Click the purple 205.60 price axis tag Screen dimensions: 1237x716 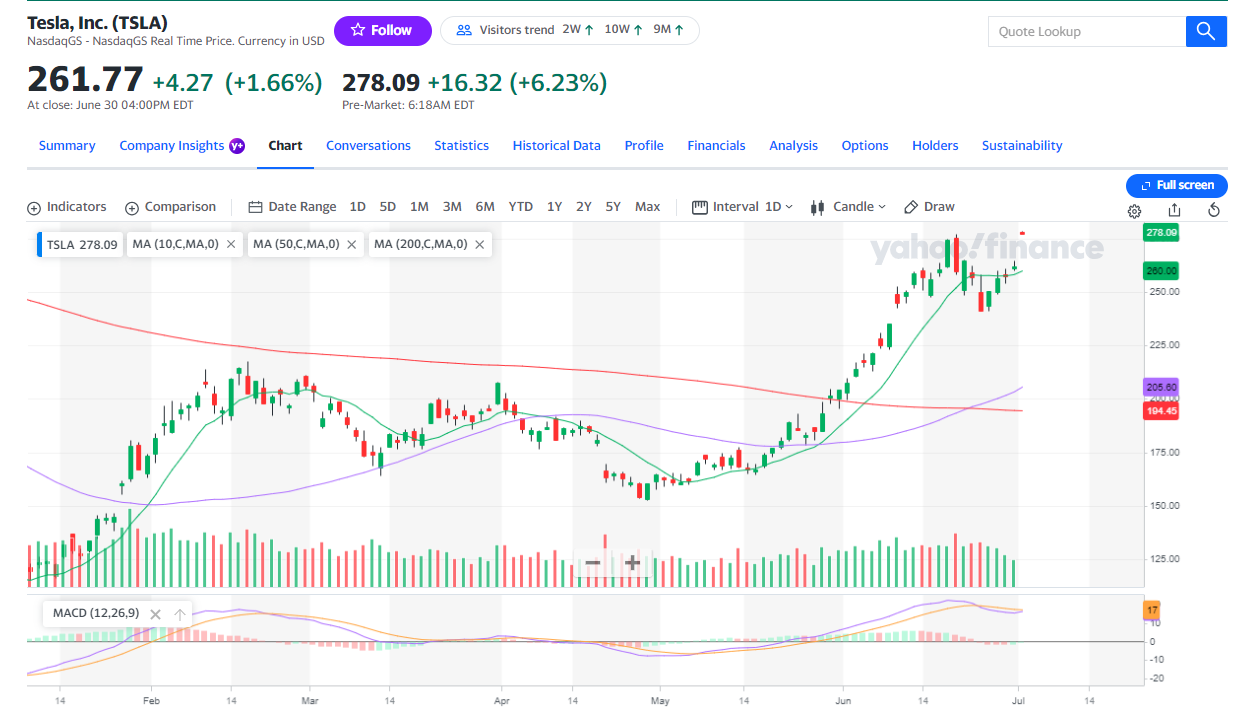click(x=1162, y=386)
